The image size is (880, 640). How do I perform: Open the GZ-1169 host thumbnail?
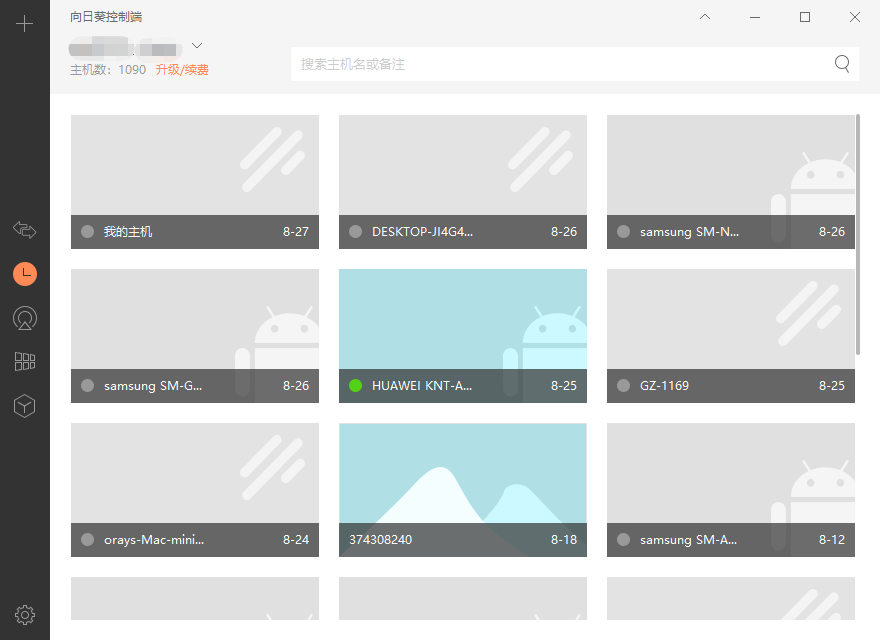click(x=731, y=336)
